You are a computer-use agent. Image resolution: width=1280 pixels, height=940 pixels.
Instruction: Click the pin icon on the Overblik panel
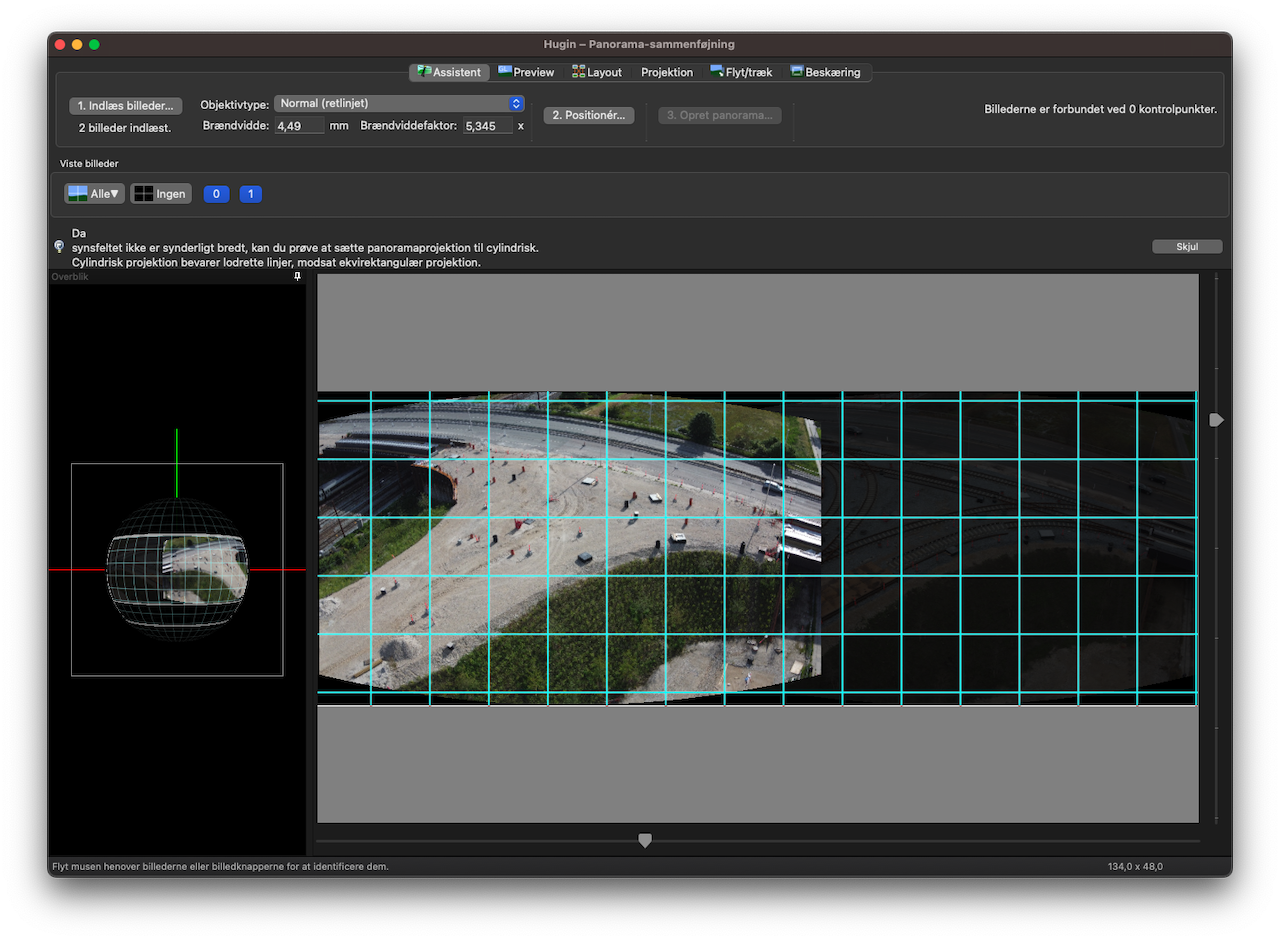296,276
